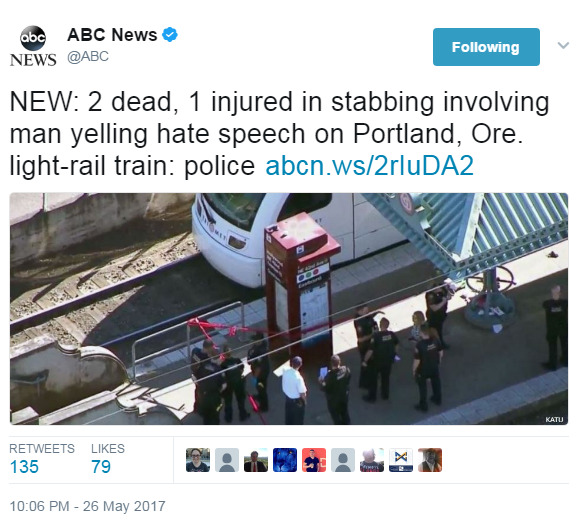Image resolution: width=579 pixels, height=521 pixels.
Task: Open second default gray silhouette avatar
Action: tap(343, 460)
